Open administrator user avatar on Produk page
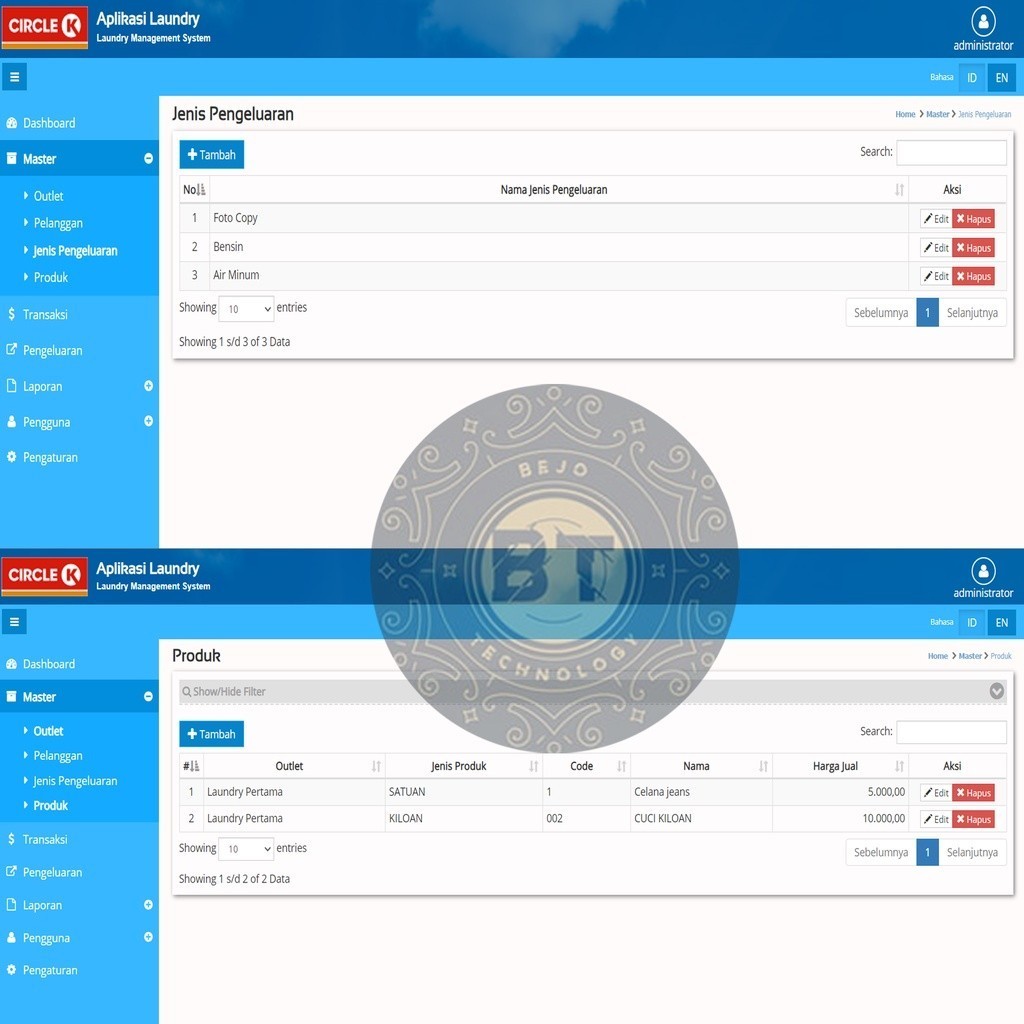This screenshot has width=1024, height=1024. 983,571
